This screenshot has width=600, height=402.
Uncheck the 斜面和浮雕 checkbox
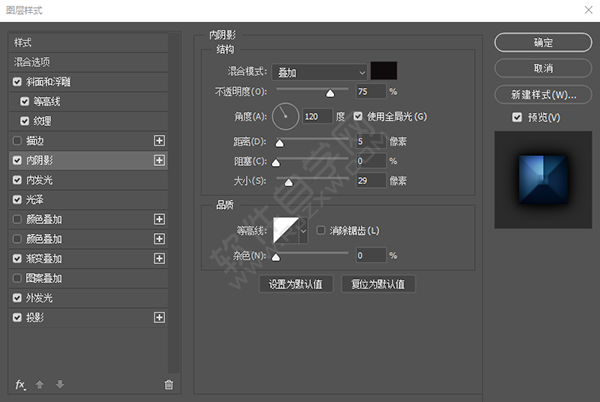click(17, 82)
